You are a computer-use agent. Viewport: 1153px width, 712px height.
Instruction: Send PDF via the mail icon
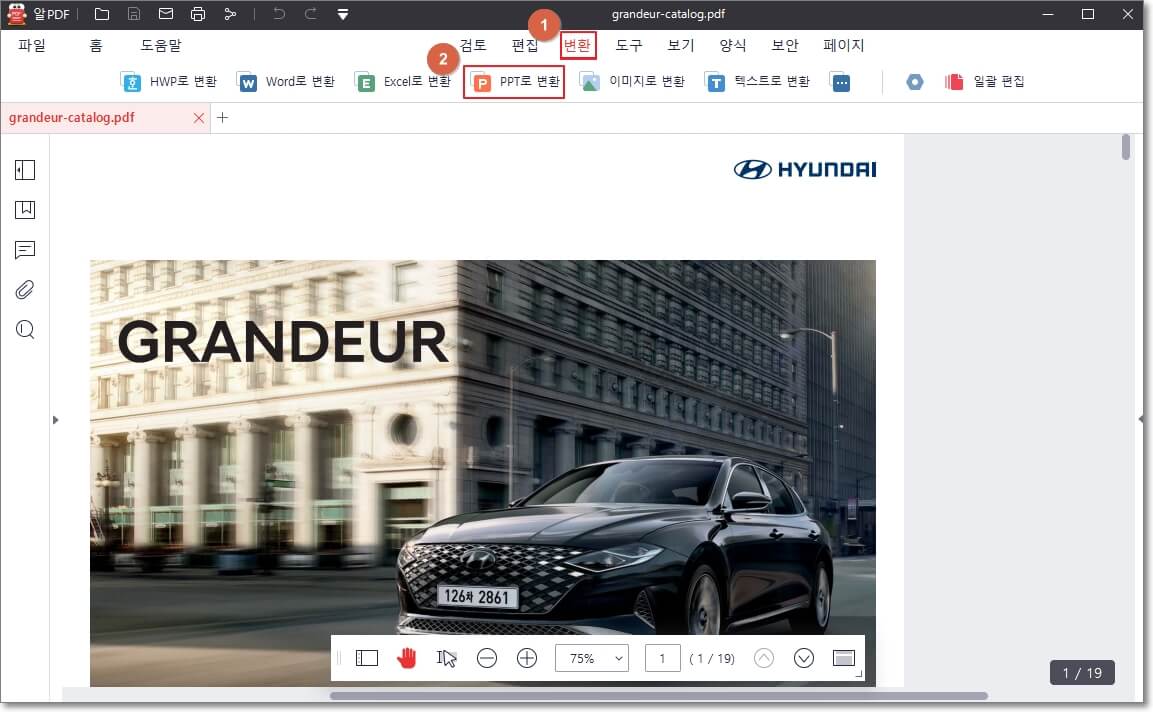tap(166, 14)
